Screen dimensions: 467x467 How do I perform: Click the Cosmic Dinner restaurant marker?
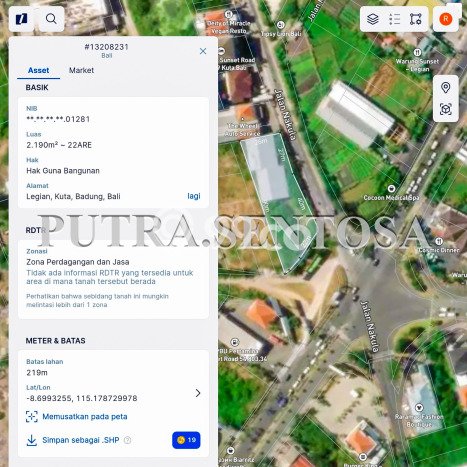[439, 241]
